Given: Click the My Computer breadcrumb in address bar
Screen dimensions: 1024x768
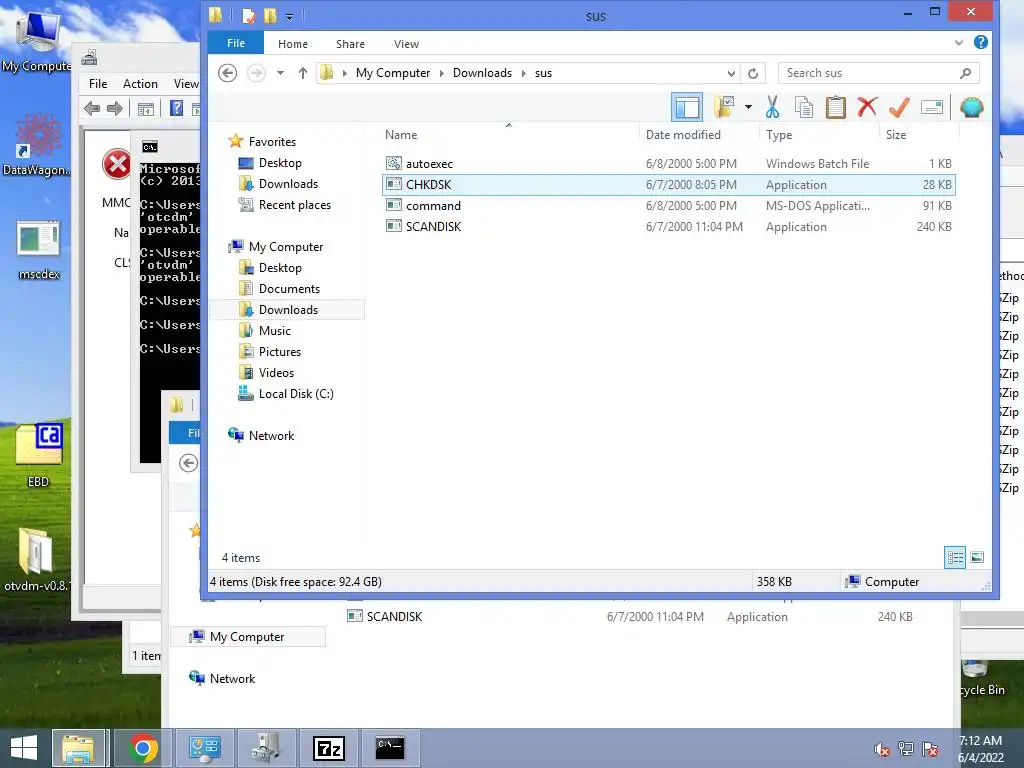Looking at the screenshot, I should 392,72.
